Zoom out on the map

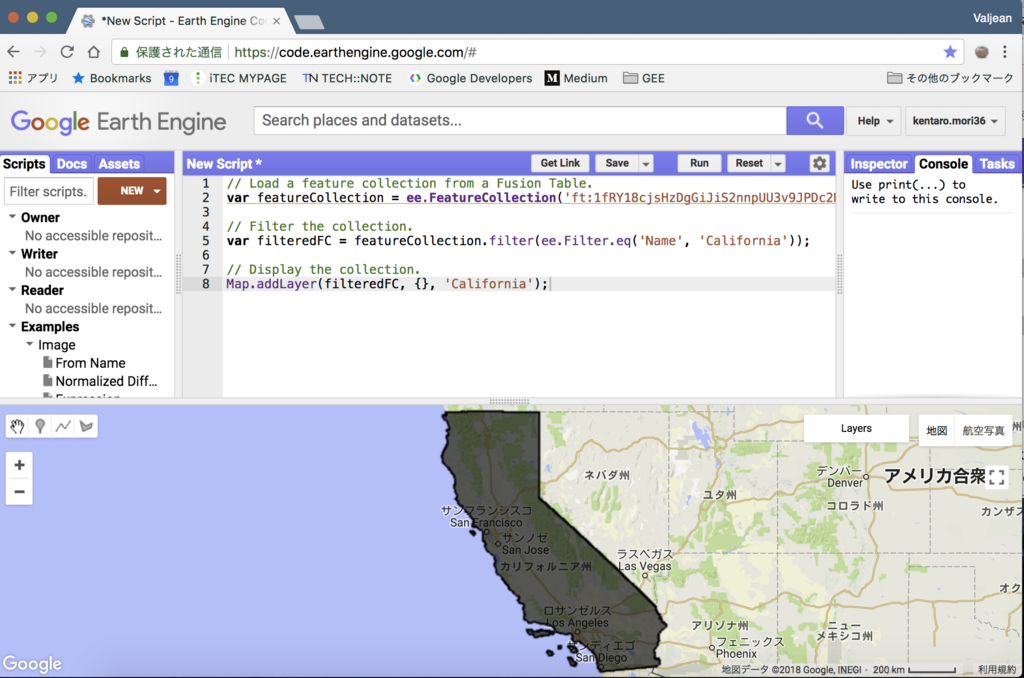click(x=20, y=492)
